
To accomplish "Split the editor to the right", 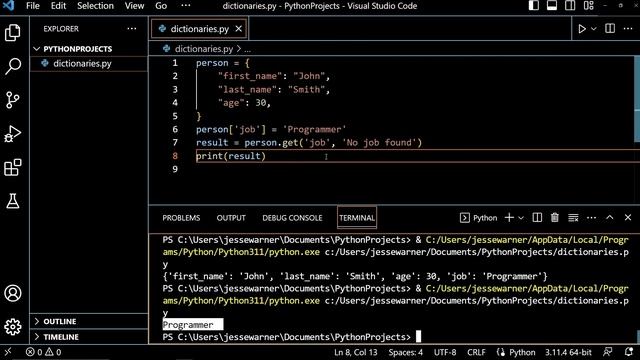I will (x=610, y=29).
